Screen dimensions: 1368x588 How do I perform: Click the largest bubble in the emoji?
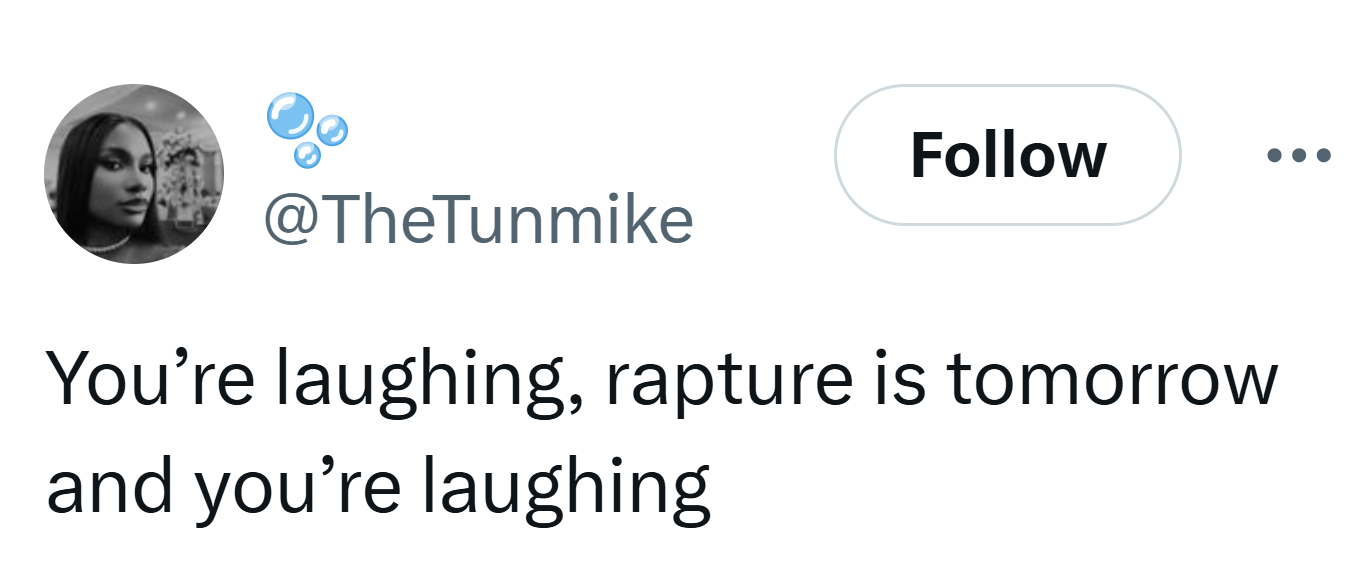(288, 115)
